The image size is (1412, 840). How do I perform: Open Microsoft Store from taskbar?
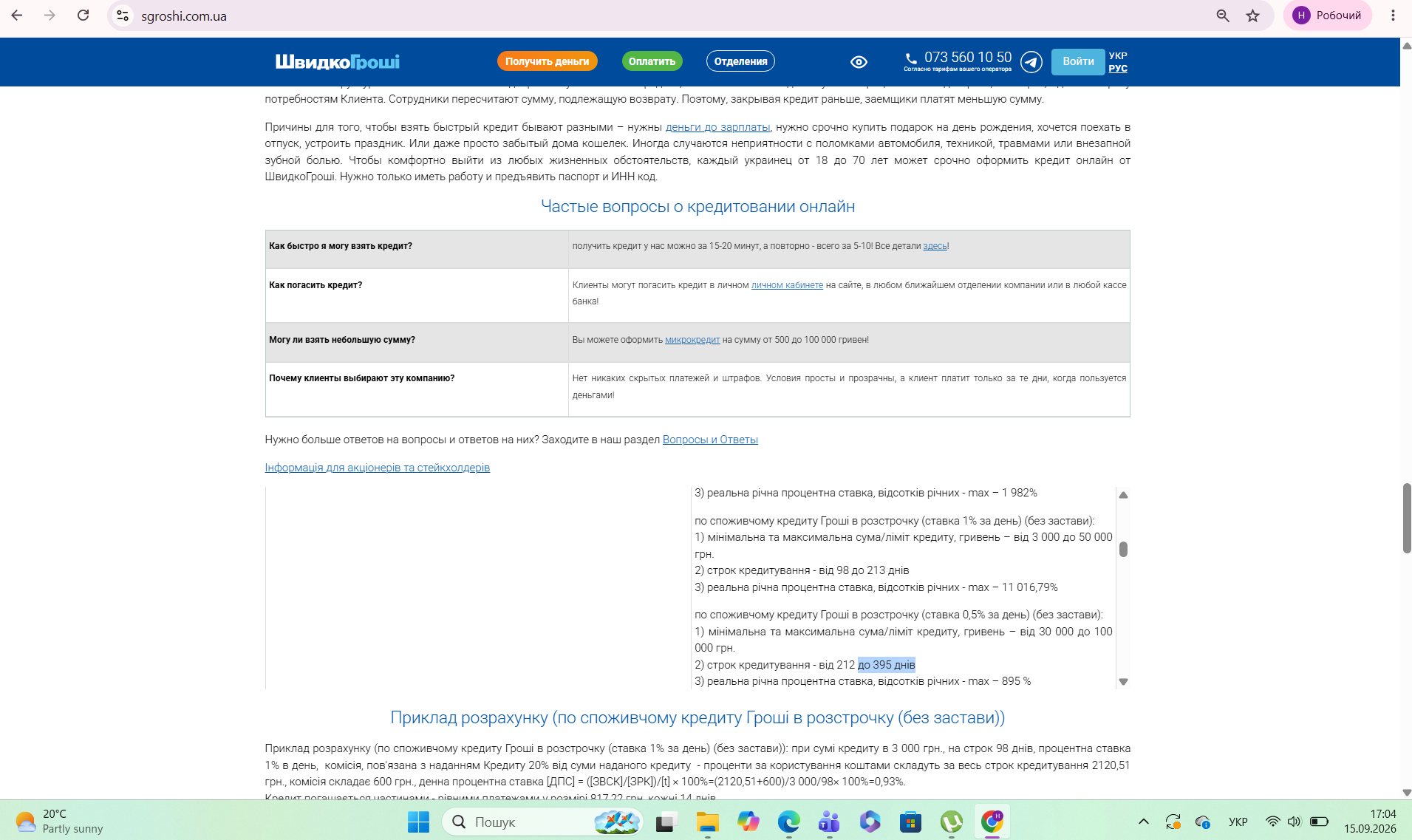(x=910, y=822)
